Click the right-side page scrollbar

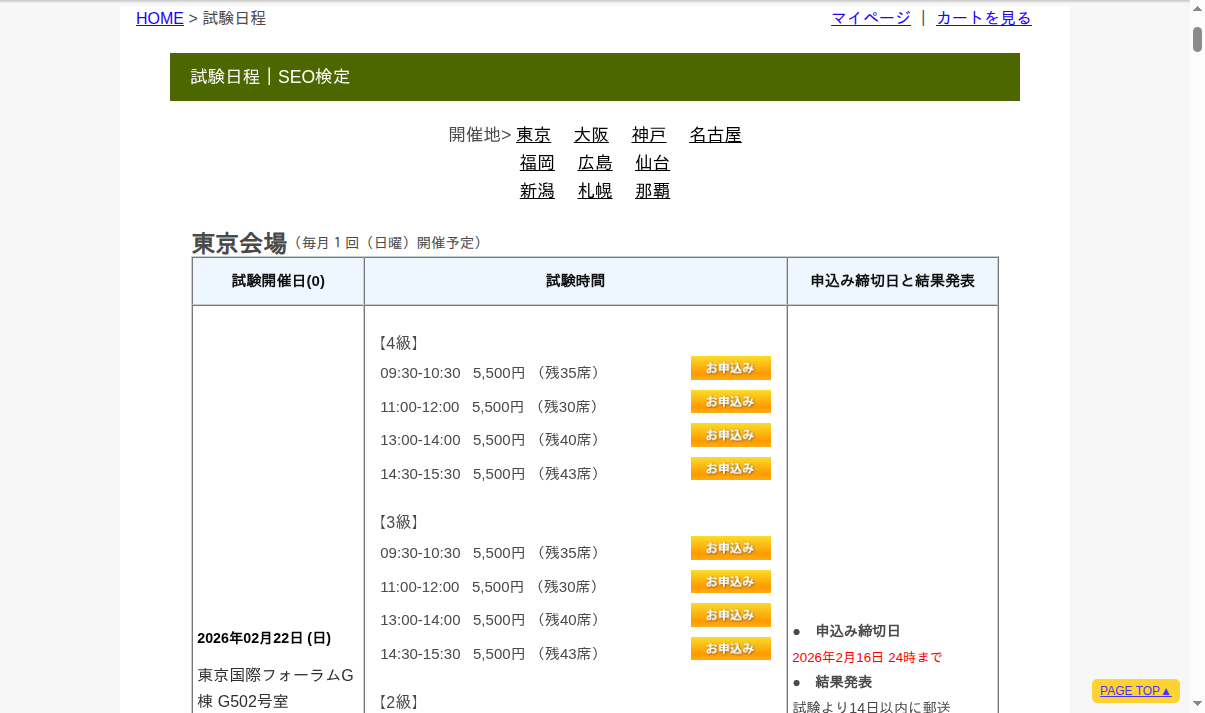tap(1197, 40)
